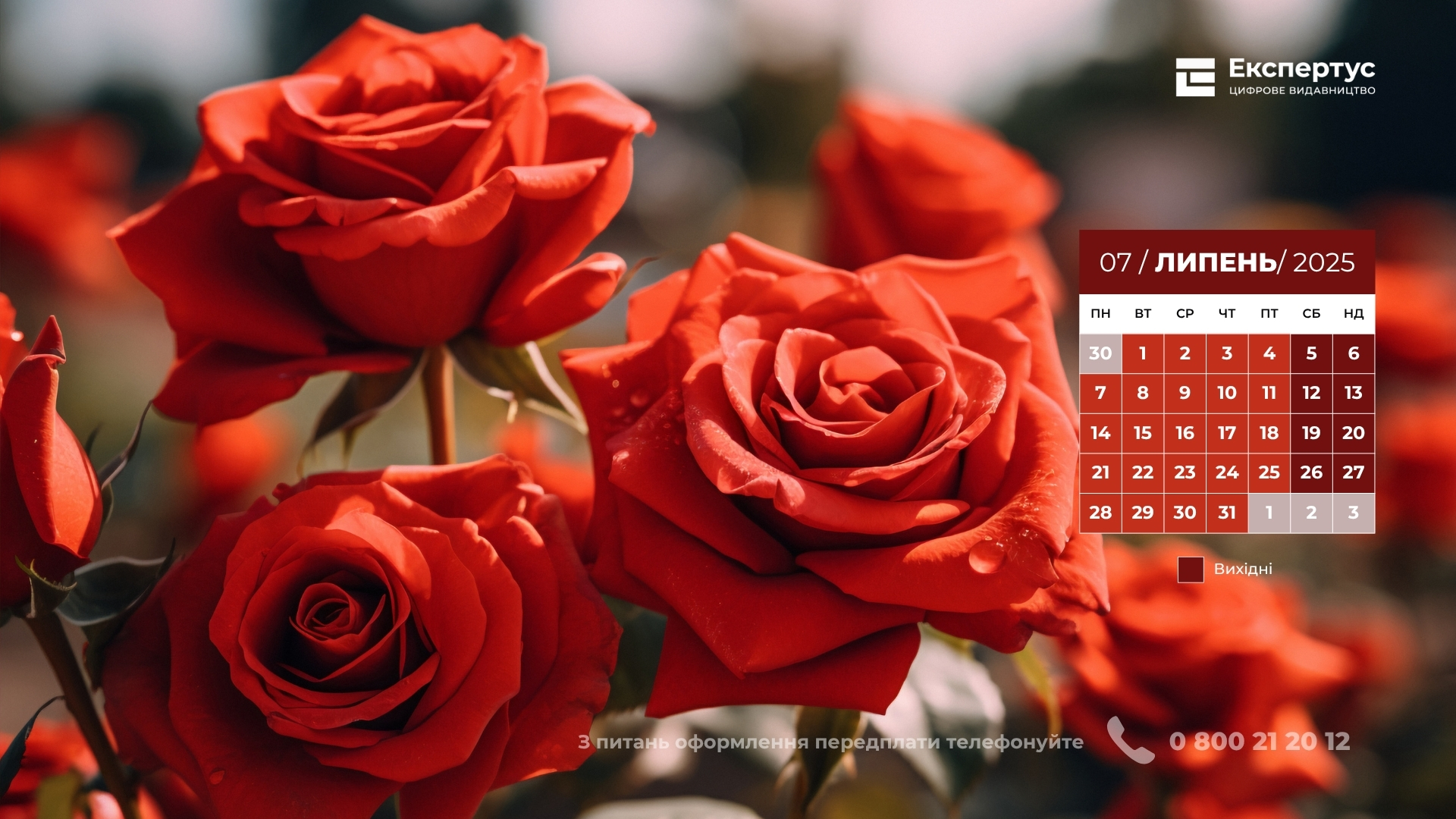Click the ЦИФРОВЕ ВИДАВНИЦТВО subtitle
Screen dimensions: 1456x819
click(1301, 91)
